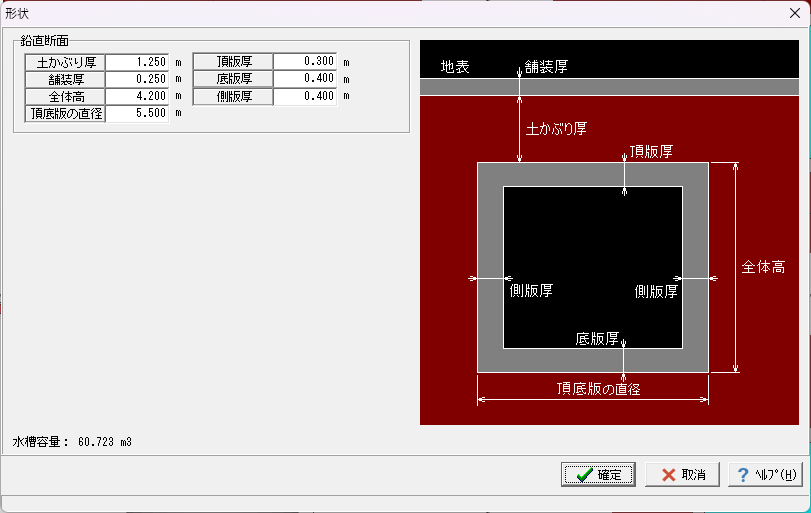Click the 土かぶり厚 value field 1.250

click(137, 62)
